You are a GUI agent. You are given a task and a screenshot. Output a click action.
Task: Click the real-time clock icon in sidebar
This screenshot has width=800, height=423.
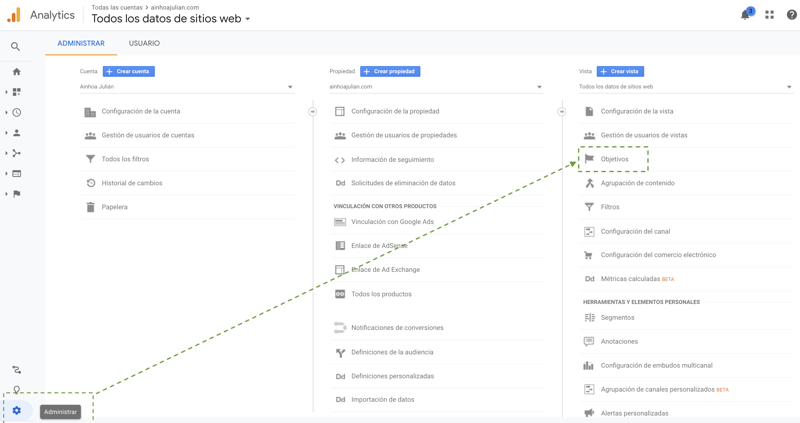[16, 113]
